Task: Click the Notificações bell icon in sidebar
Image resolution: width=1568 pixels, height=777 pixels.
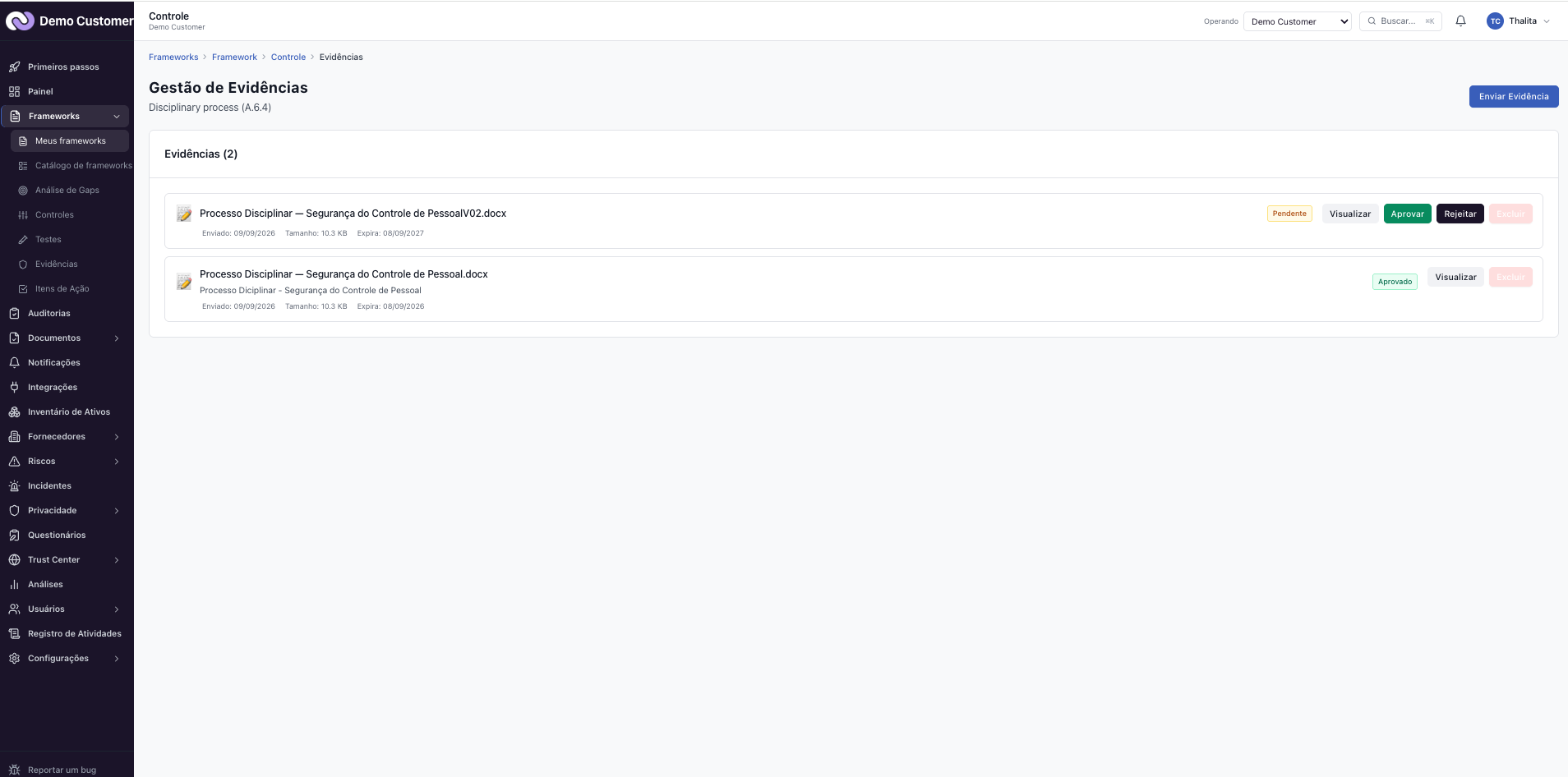Action: click(x=14, y=362)
